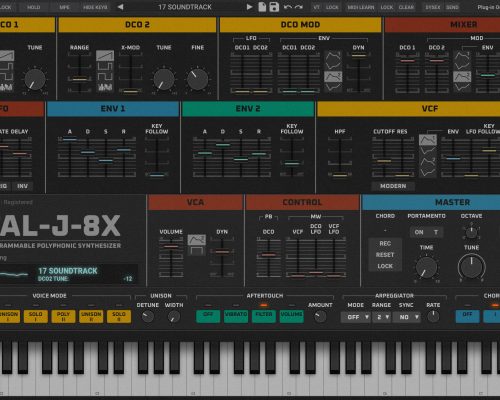Click the DCO 2 FINE knob

(x=197, y=79)
